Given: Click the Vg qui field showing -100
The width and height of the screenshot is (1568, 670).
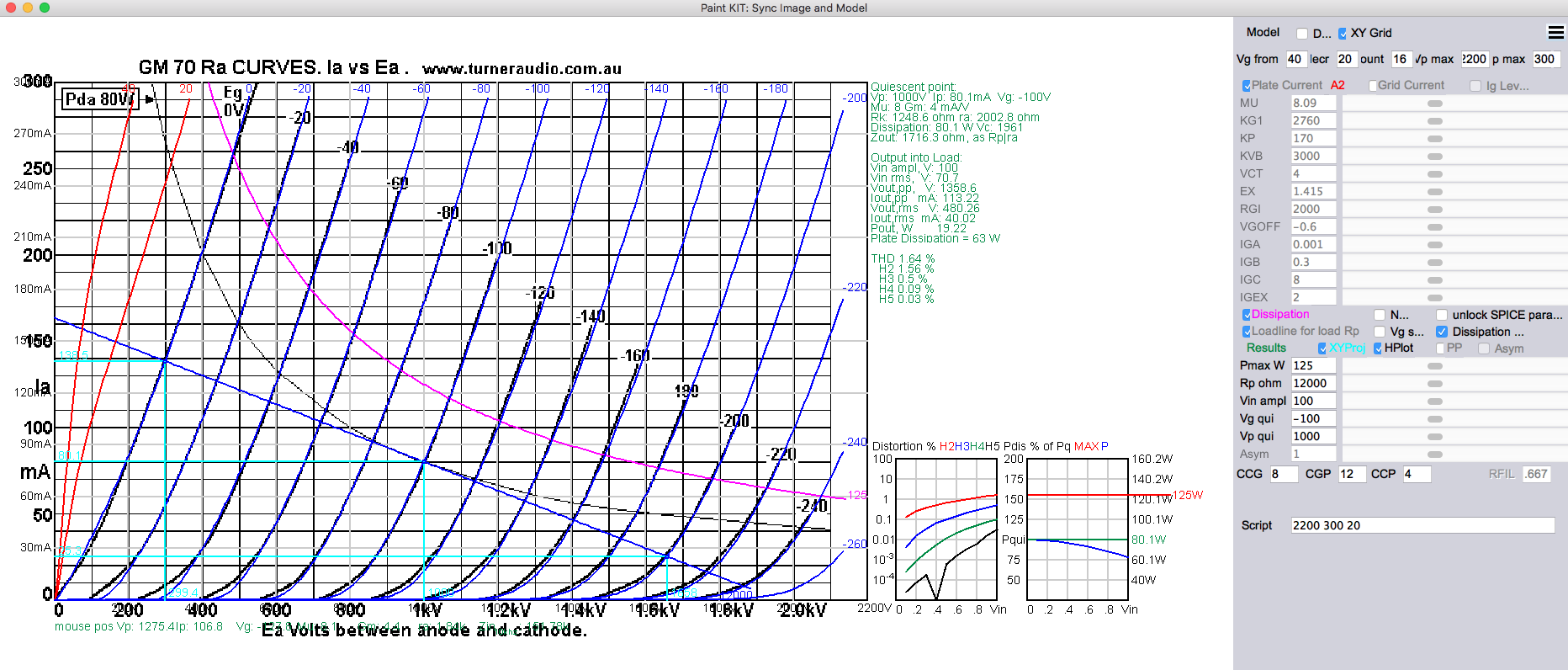Looking at the screenshot, I should pos(1313,419).
